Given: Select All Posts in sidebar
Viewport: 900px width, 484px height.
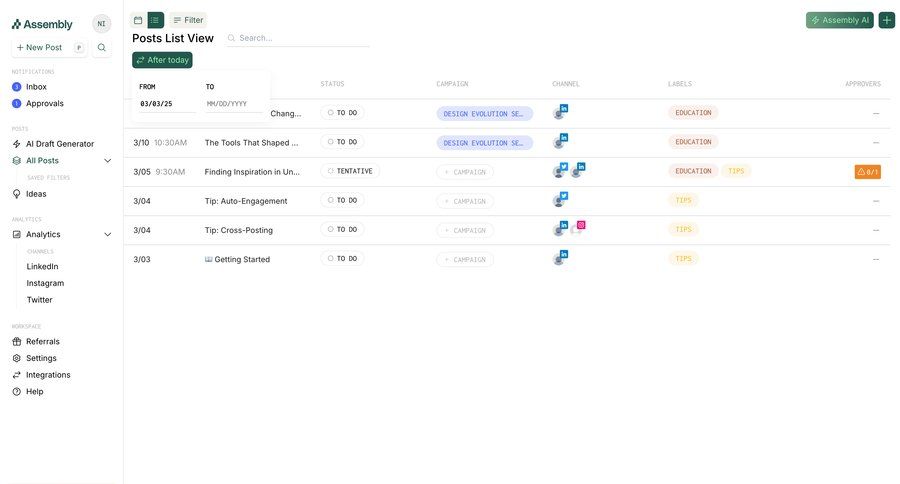Looking at the screenshot, I should (x=42, y=161).
